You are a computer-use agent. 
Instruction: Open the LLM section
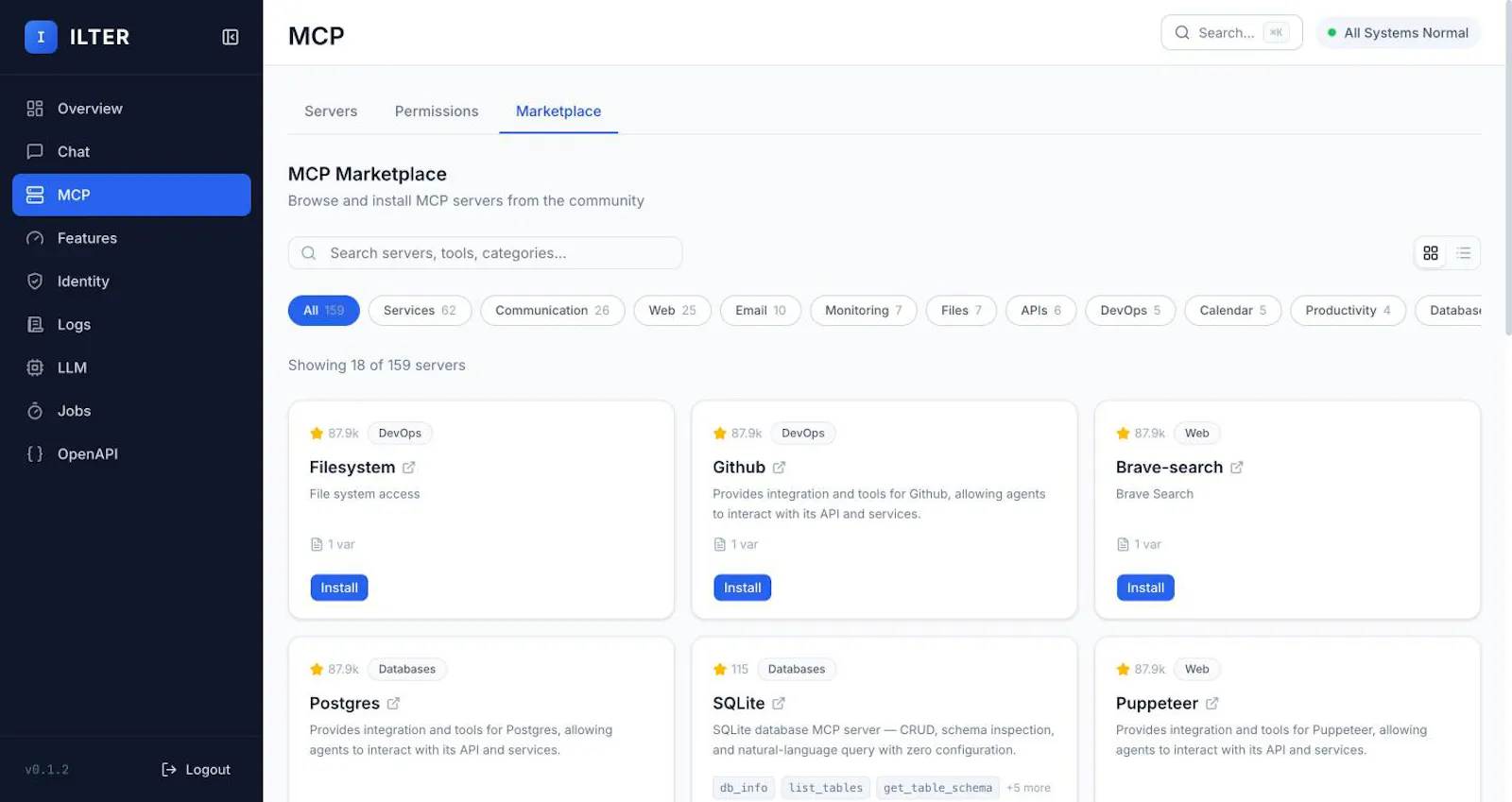tap(131, 367)
